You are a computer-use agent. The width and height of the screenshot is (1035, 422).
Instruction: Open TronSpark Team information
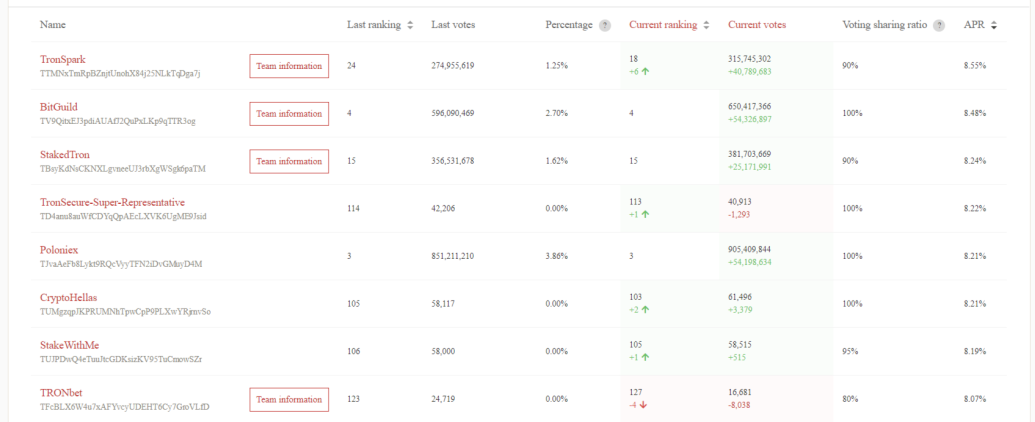pos(289,66)
